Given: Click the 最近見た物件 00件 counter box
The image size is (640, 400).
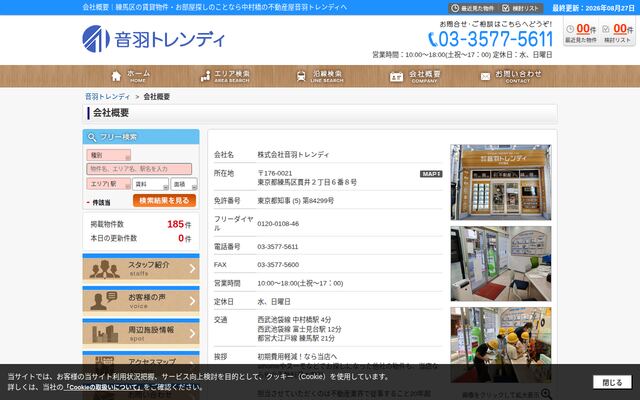Looking at the screenshot, I should pos(581,33).
